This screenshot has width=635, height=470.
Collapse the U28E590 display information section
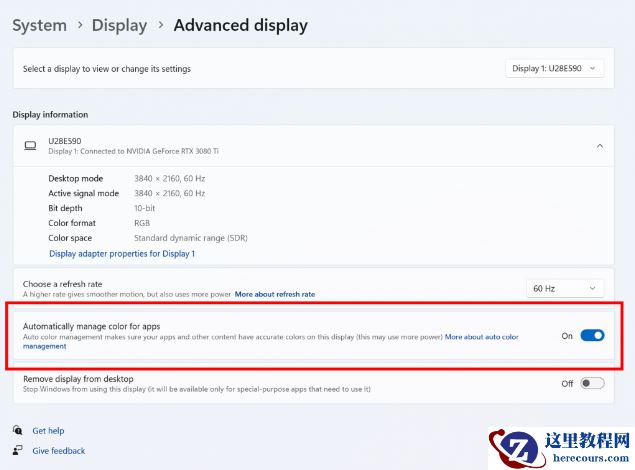[x=600, y=146]
